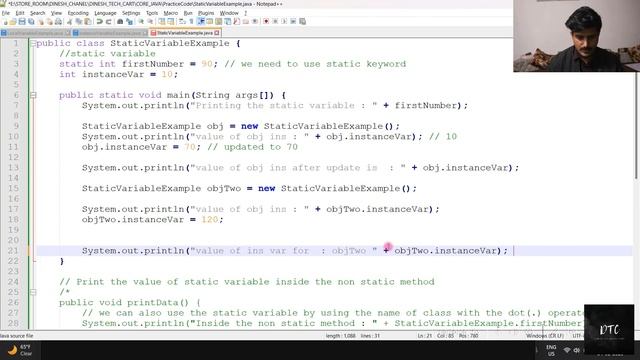This screenshot has width=640, height=360.
Task: Open the View menu
Action: click(x=56, y=13)
